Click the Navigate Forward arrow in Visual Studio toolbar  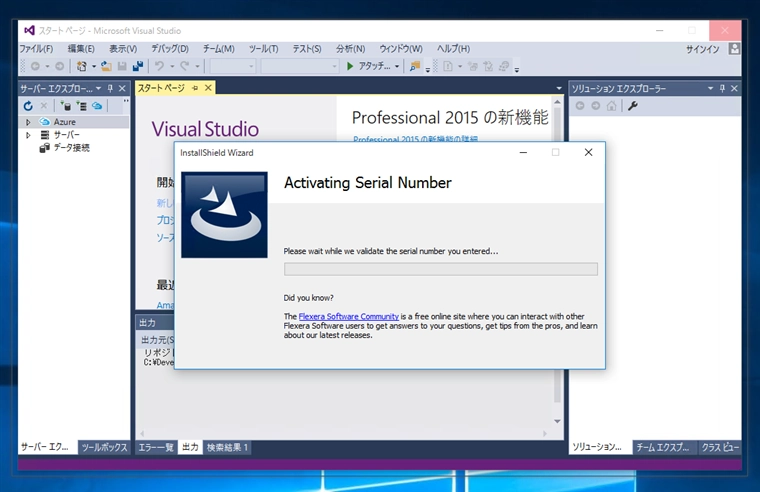[x=59, y=66]
